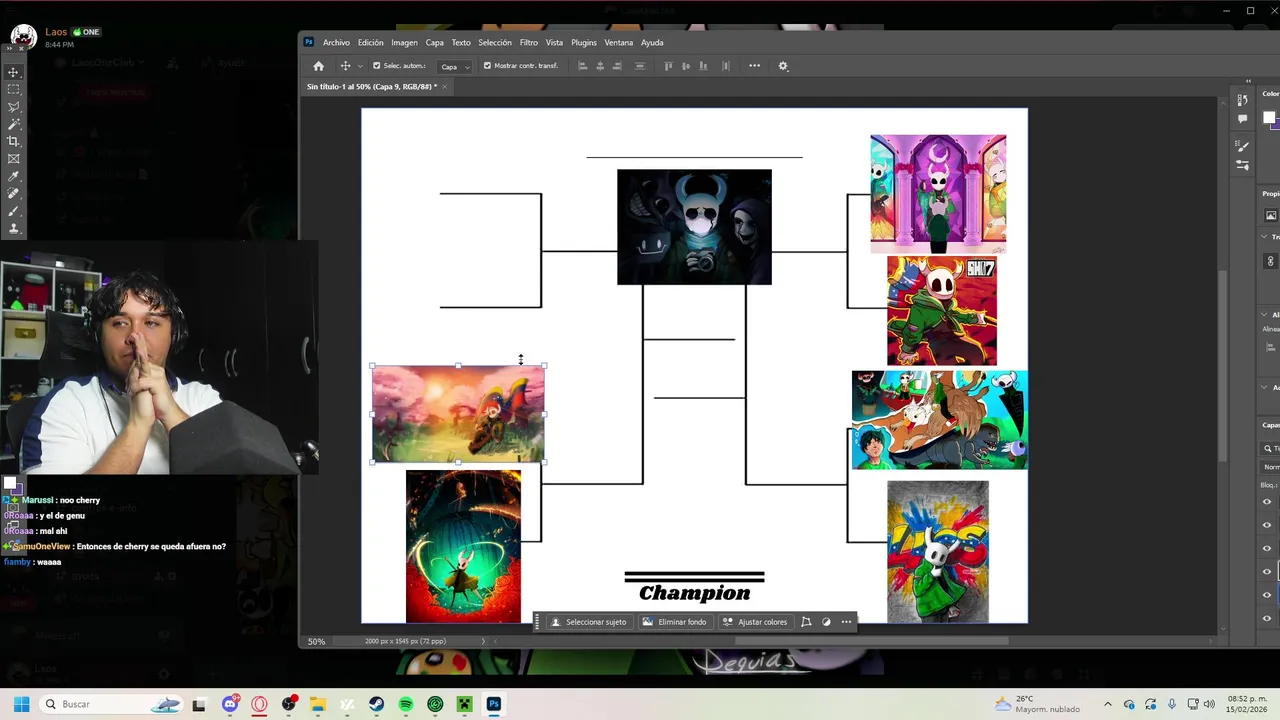This screenshot has height=720, width=1280.
Task: Click the Buscar search box in taskbar
Action: 112,704
